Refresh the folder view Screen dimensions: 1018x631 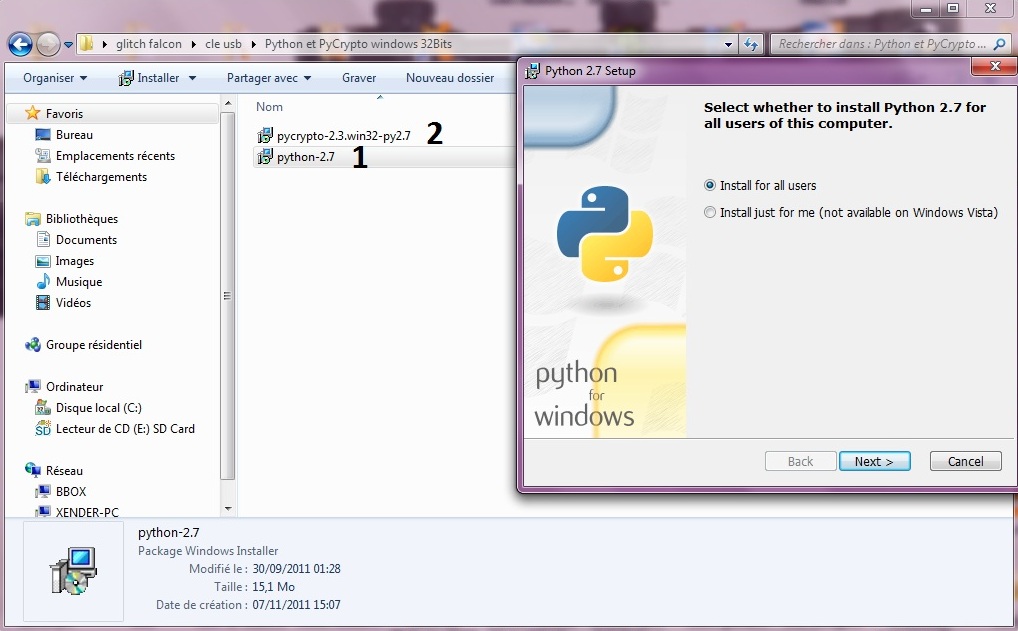[x=751, y=44]
